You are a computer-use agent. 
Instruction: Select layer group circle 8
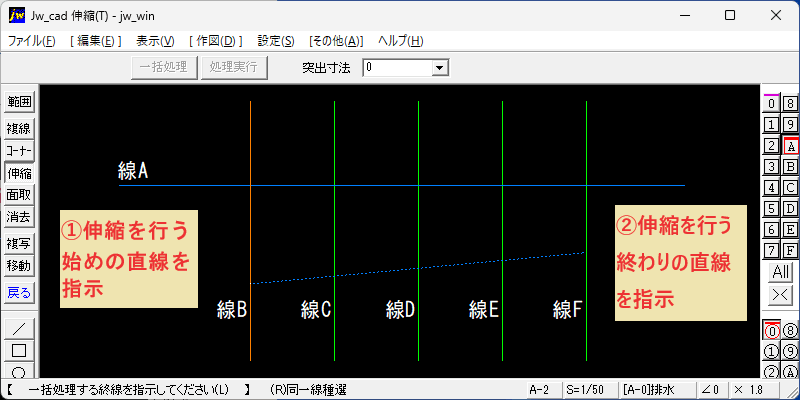pyautogui.click(x=790, y=331)
